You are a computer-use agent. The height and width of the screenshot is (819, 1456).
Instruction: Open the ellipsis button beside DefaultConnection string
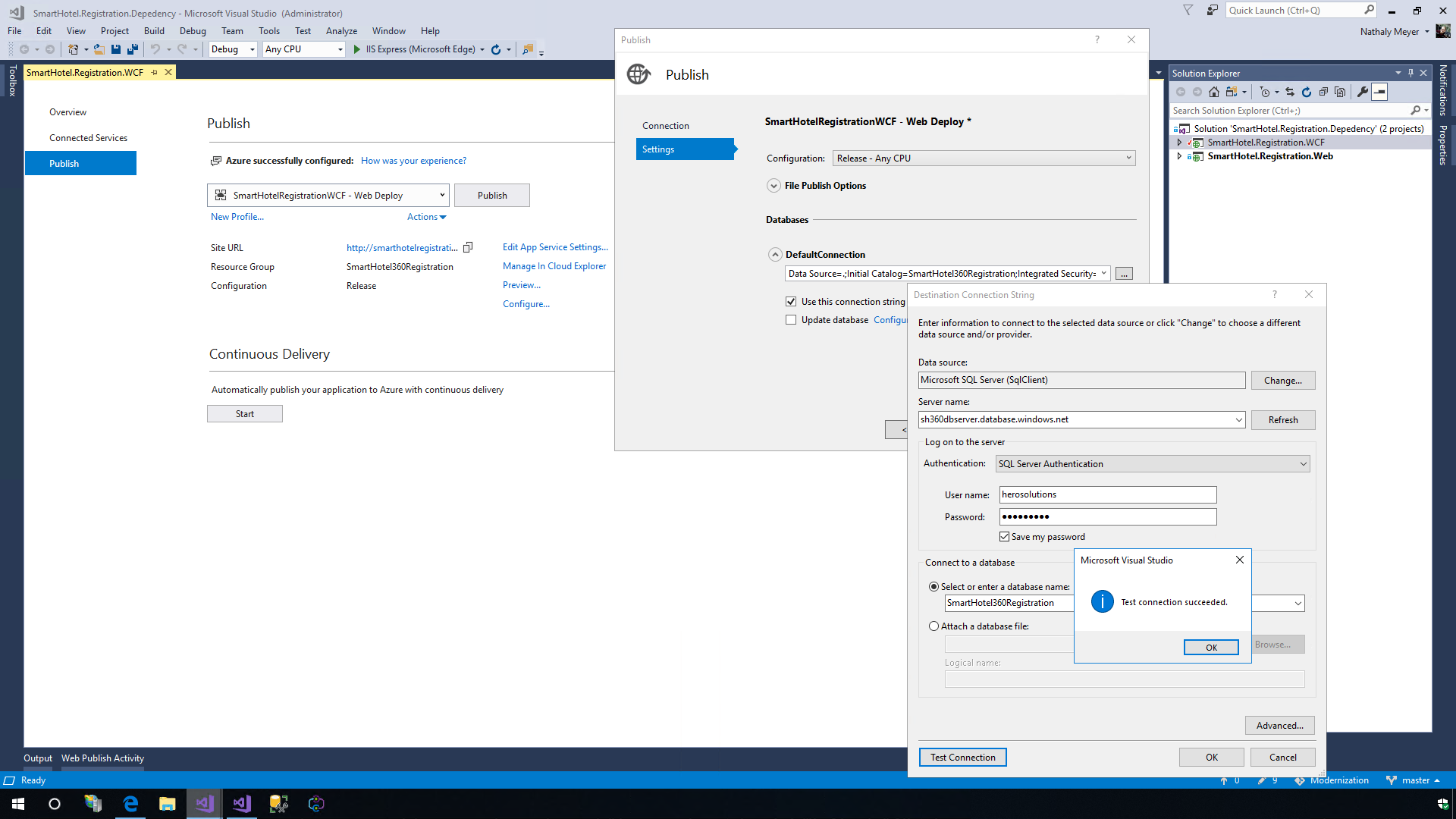pos(1124,274)
